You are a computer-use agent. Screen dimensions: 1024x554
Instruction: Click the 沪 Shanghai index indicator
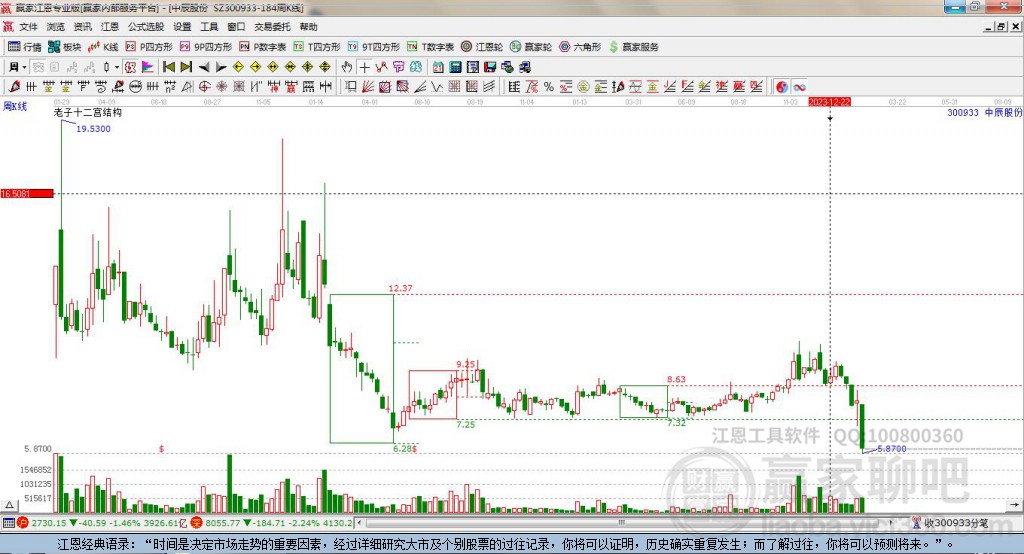click(x=23, y=523)
